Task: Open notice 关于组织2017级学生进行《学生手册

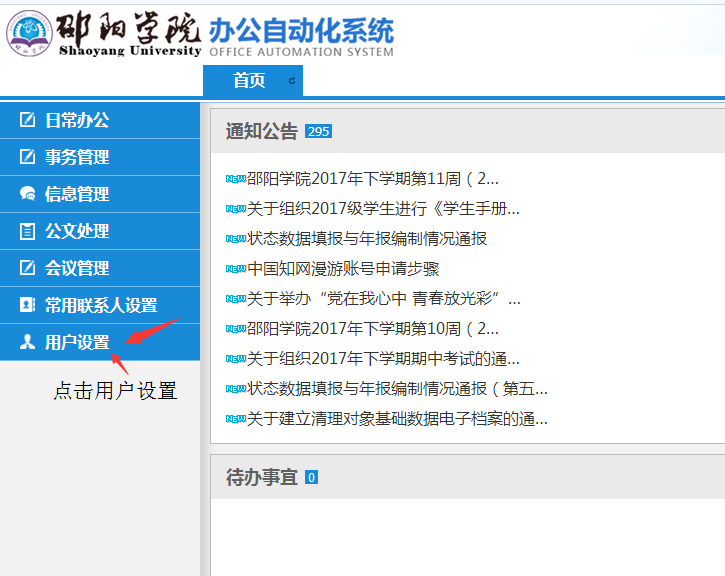Action: (x=383, y=209)
